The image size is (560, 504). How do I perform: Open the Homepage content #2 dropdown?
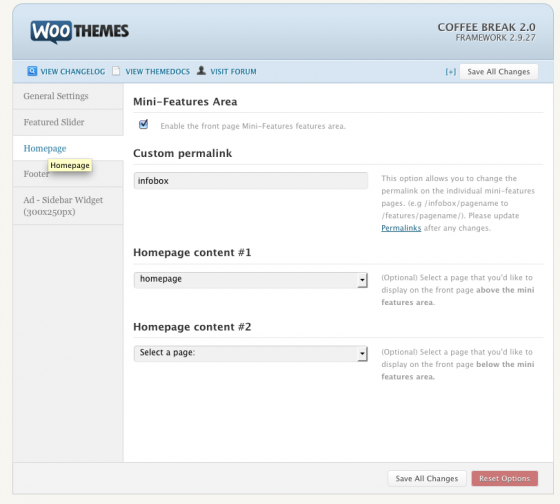coord(251,354)
